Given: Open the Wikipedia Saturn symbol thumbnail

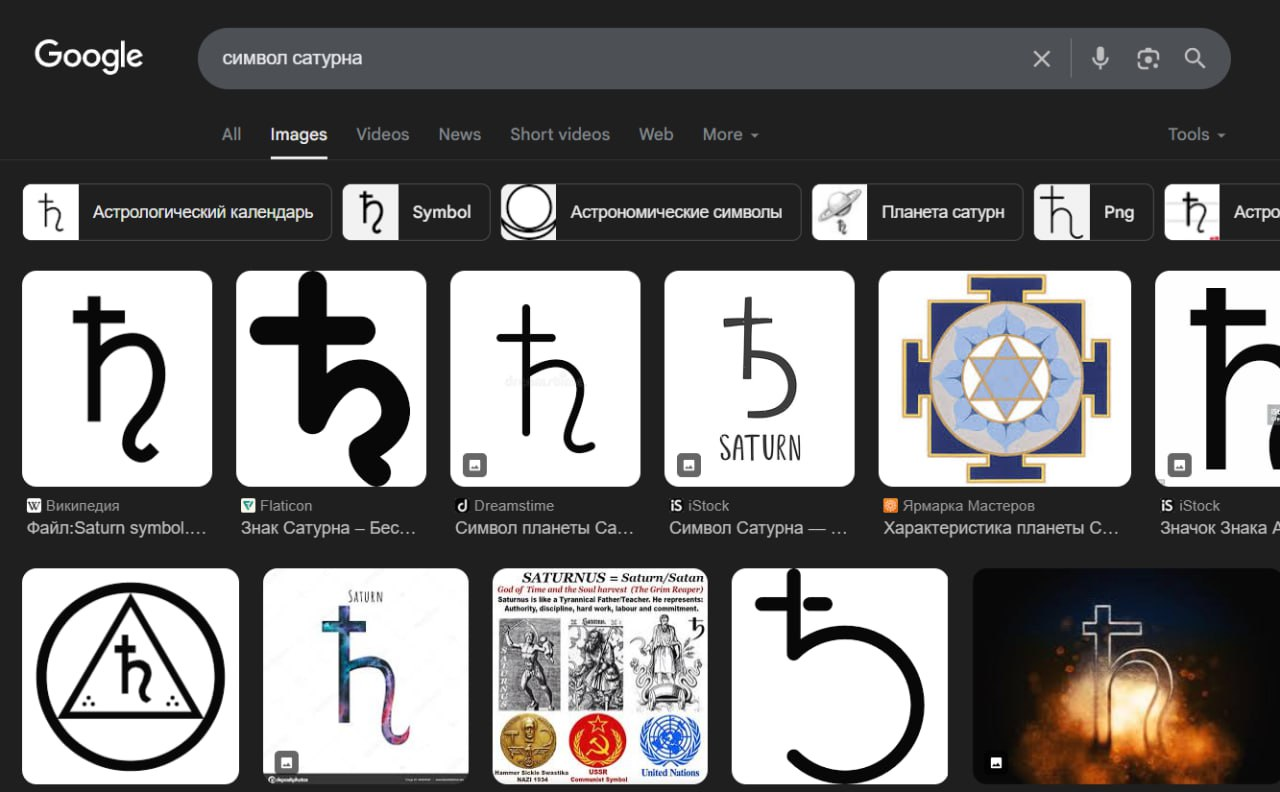Looking at the screenshot, I should [117, 378].
